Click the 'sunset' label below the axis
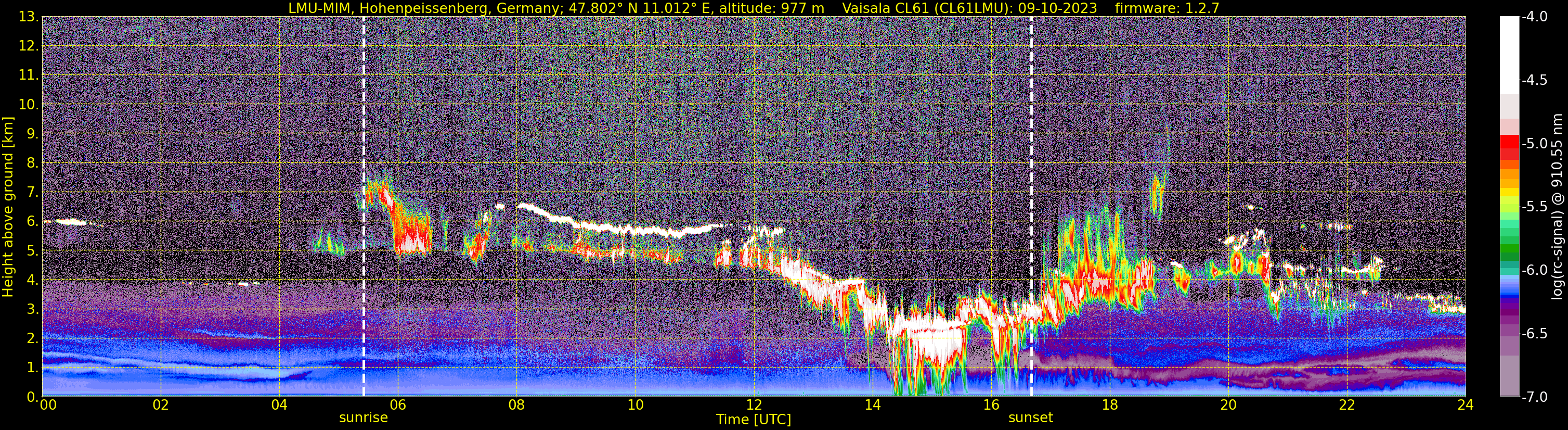1568x430 pixels. tap(1031, 418)
